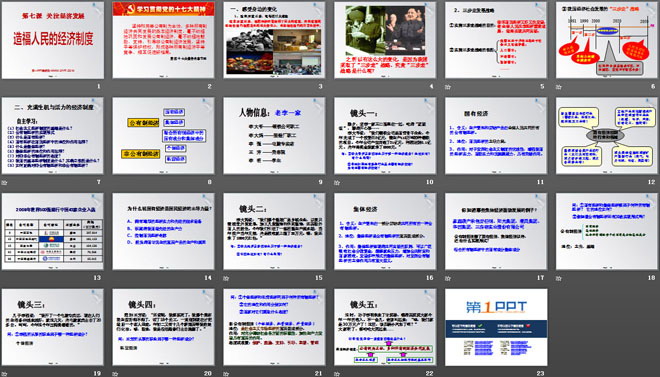Image resolution: width=660 pixels, height=377 pixels.
Task: Select slide 11 about 国有经济
Action: (x=496, y=135)
